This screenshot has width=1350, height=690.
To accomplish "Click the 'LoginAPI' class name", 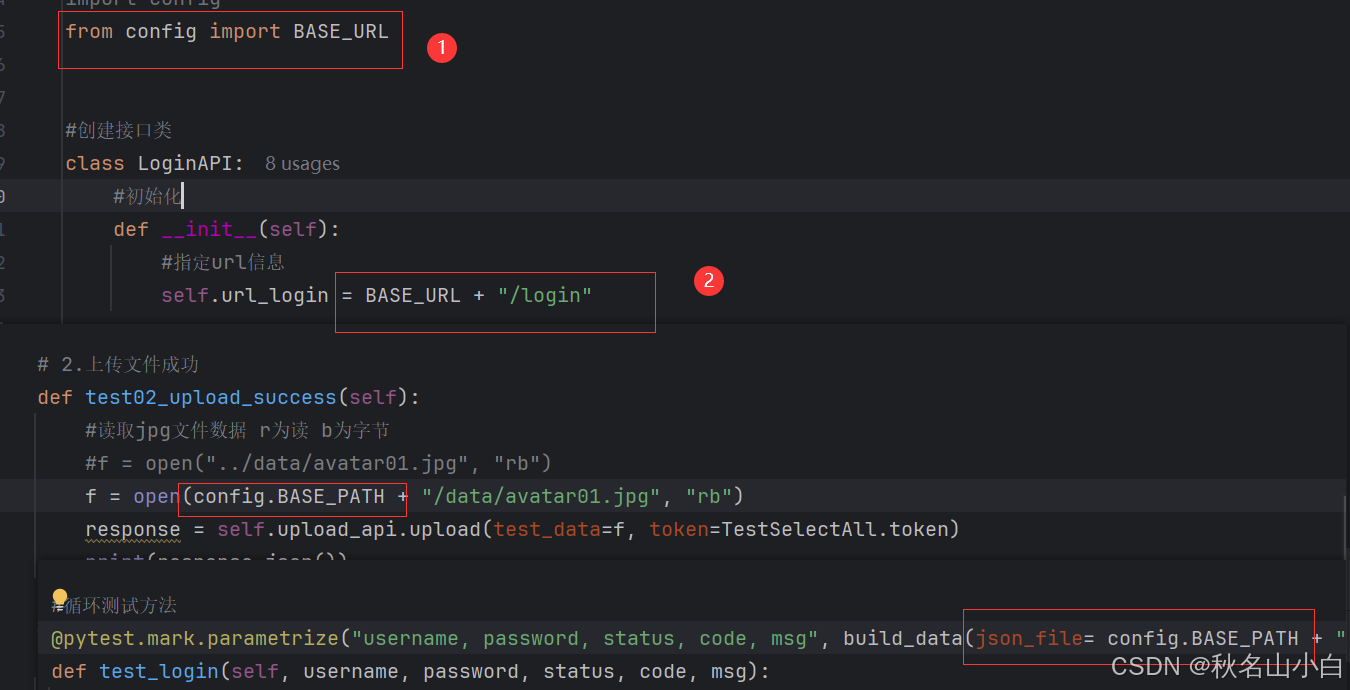I will click(x=184, y=163).
